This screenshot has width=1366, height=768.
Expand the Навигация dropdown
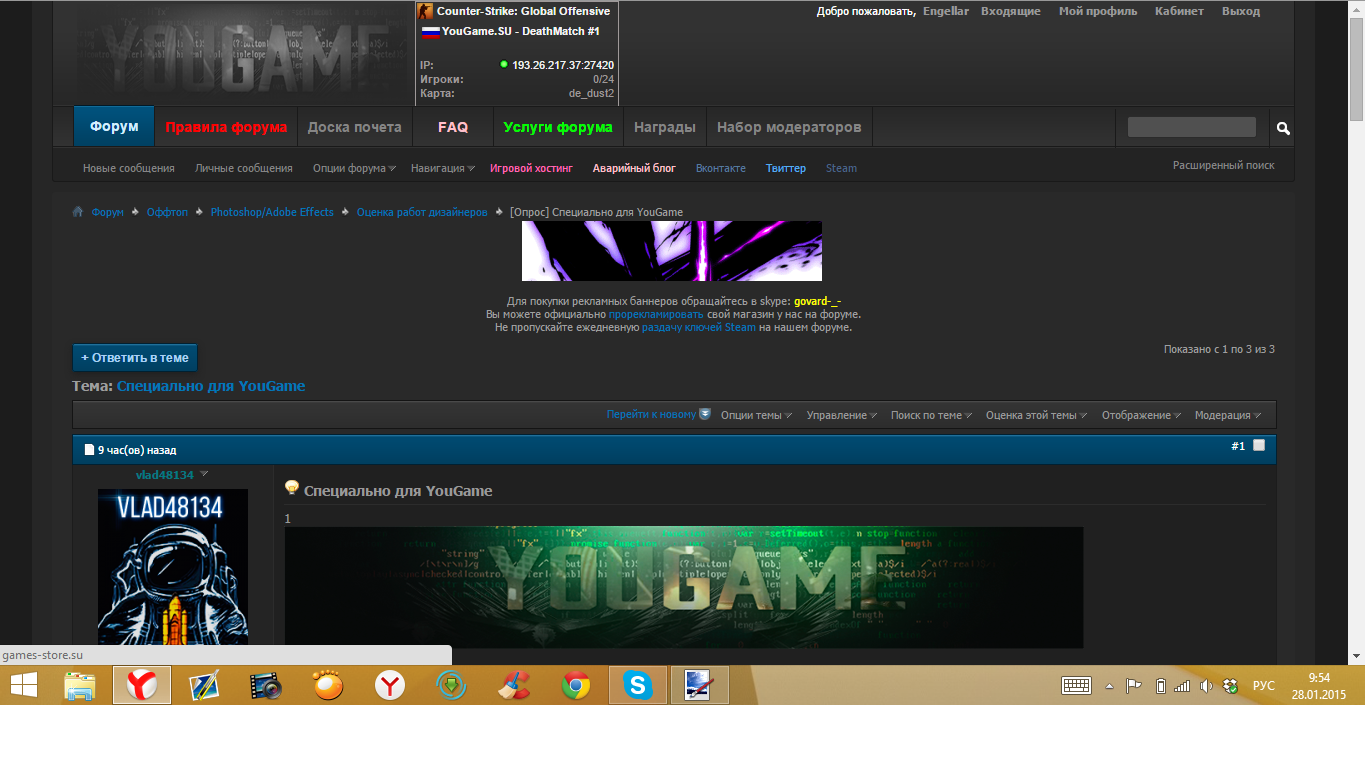pos(442,168)
